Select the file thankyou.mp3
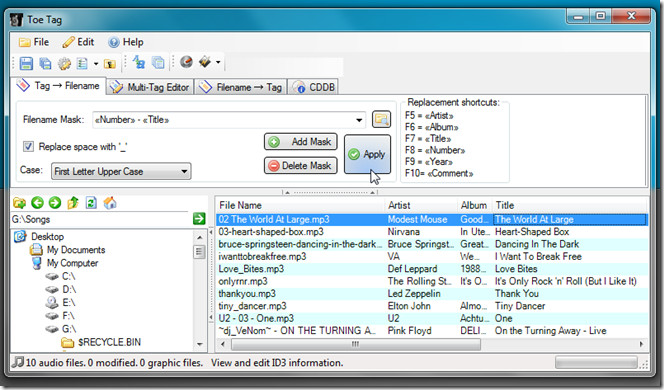664x390 pixels. pyautogui.click(x=247, y=293)
